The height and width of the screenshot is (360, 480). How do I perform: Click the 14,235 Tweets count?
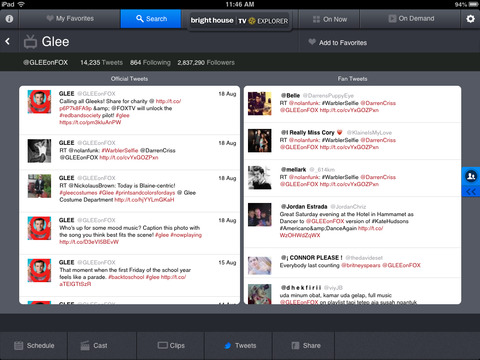click(x=101, y=62)
